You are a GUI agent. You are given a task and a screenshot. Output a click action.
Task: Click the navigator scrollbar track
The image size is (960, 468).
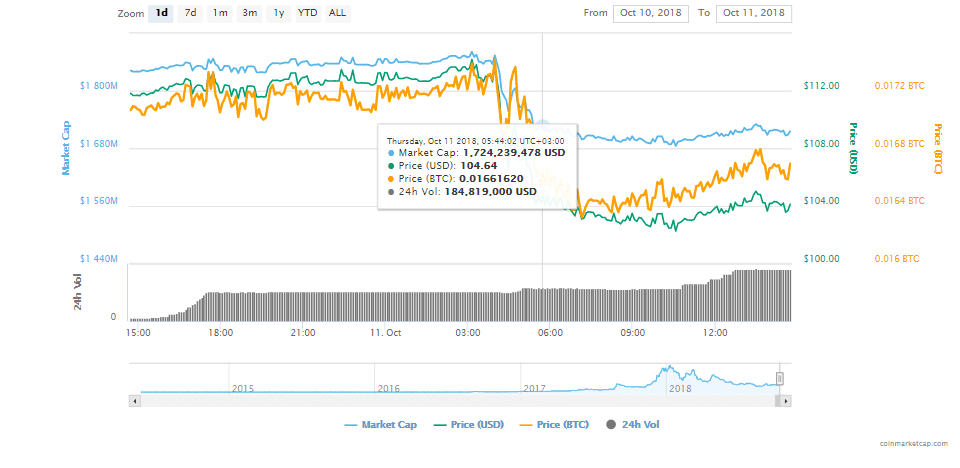point(450,400)
